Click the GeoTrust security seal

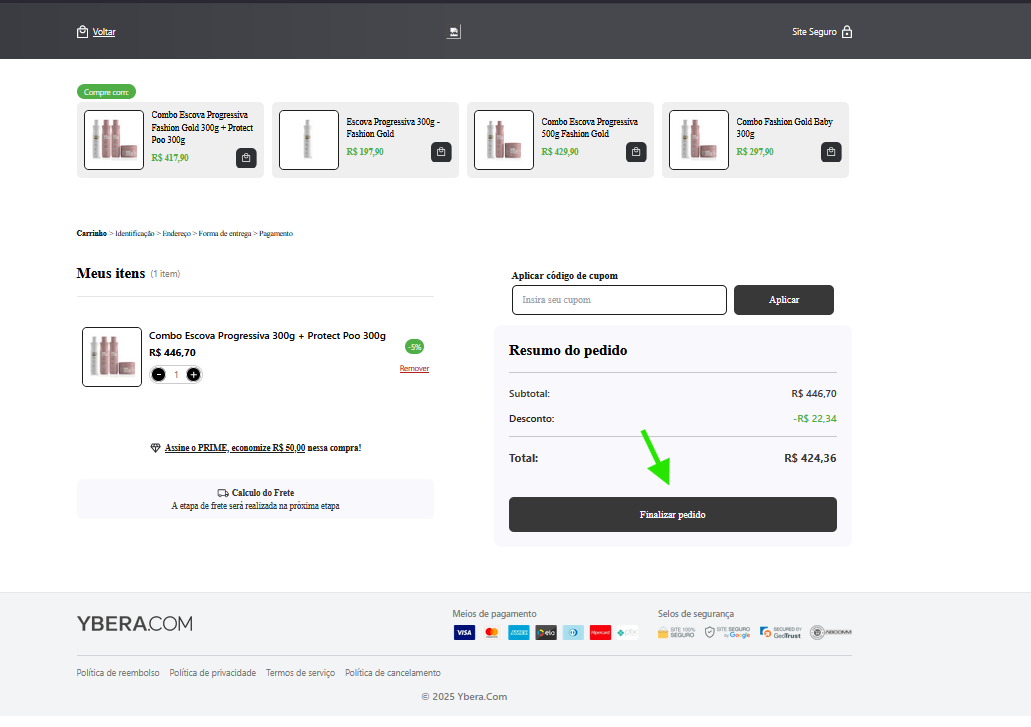coord(780,632)
